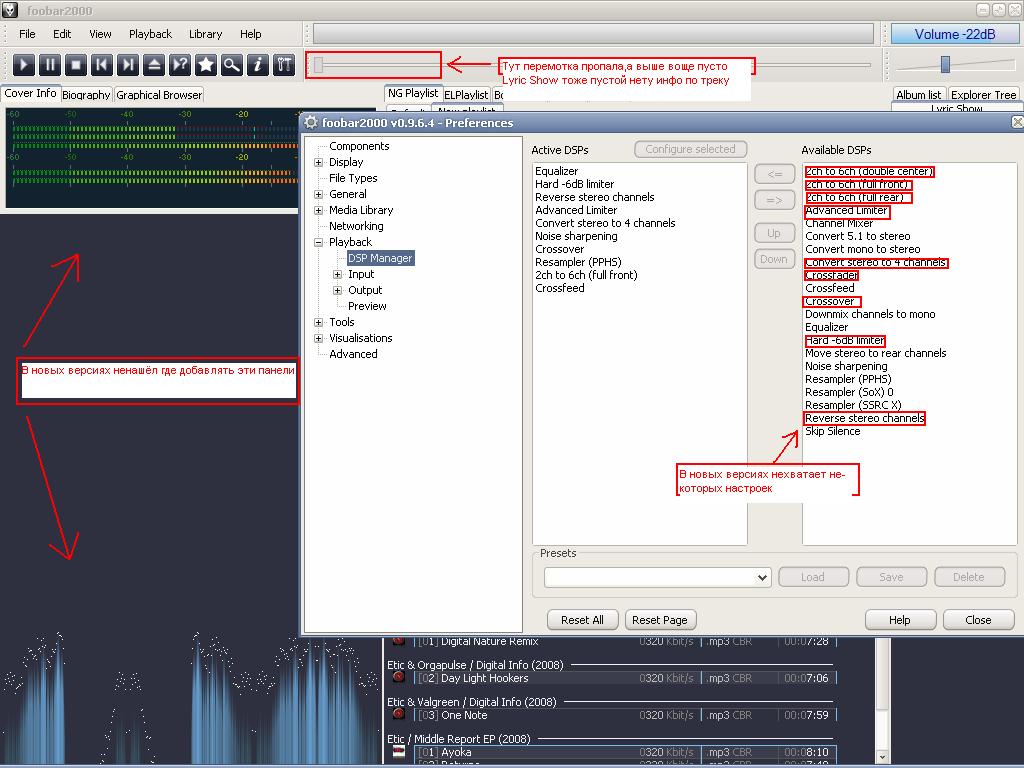
Task: Switch to the Biography tab
Action: [86, 95]
